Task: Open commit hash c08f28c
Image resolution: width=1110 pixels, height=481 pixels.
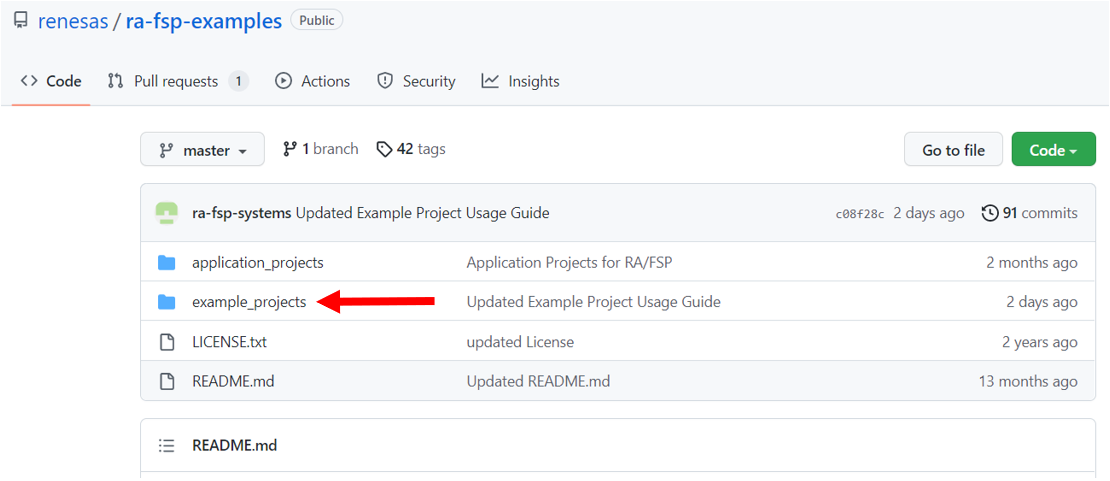Action: coord(860,214)
